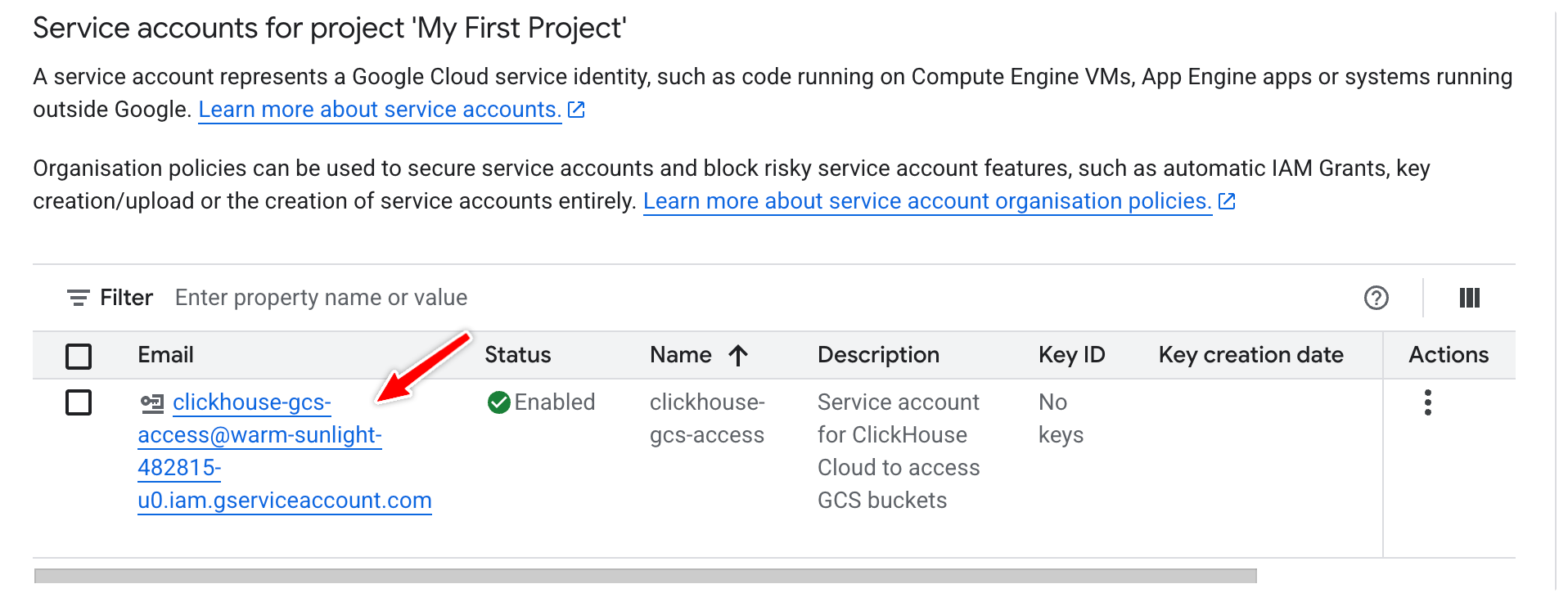This screenshot has width=1568, height=602.
Task: Click the Key creation date column header
Action: click(x=1250, y=355)
